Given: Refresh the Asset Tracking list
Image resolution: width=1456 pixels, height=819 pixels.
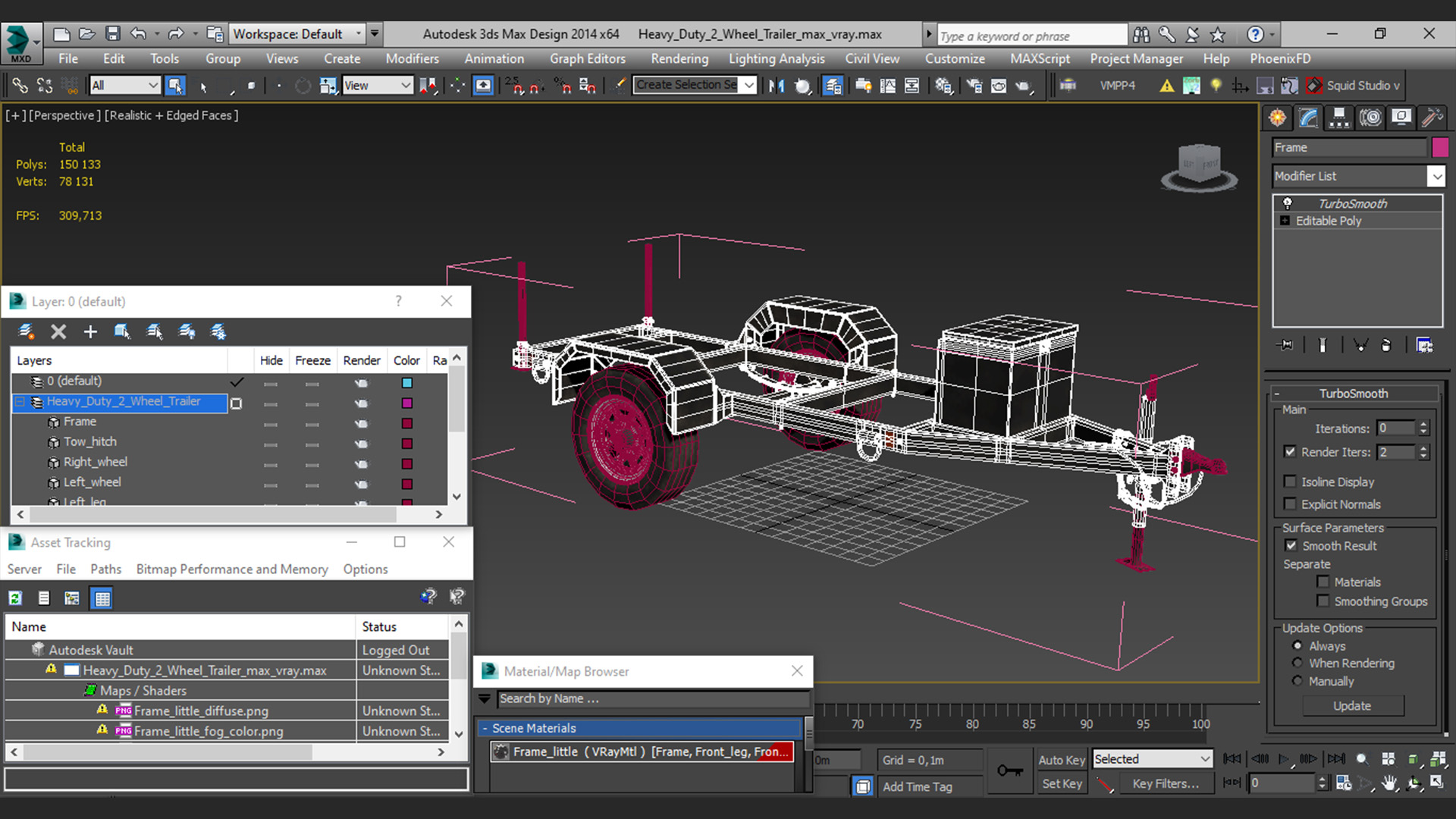Looking at the screenshot, I should tap(15, 598).
